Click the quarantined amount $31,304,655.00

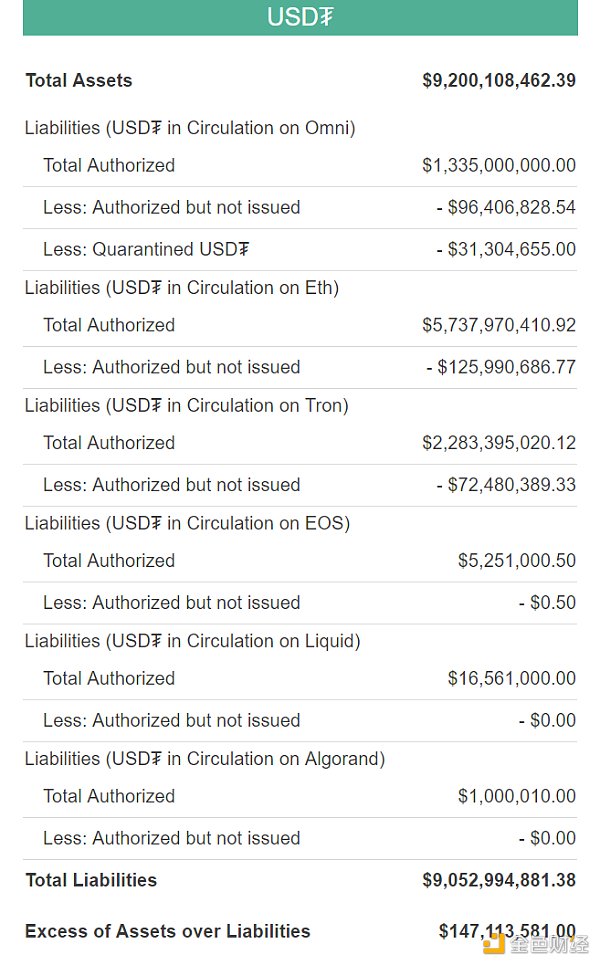coord(506,249)
